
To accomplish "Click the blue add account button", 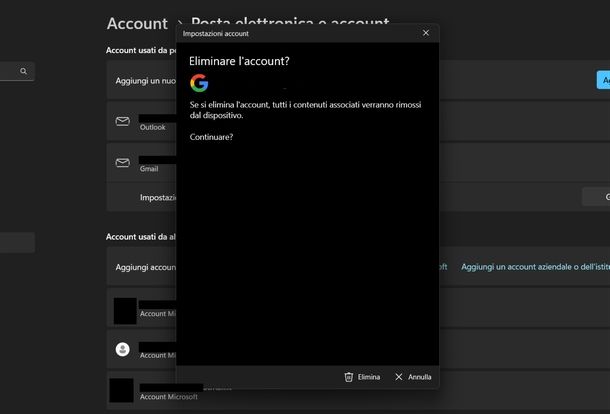I will coord(603,80).
